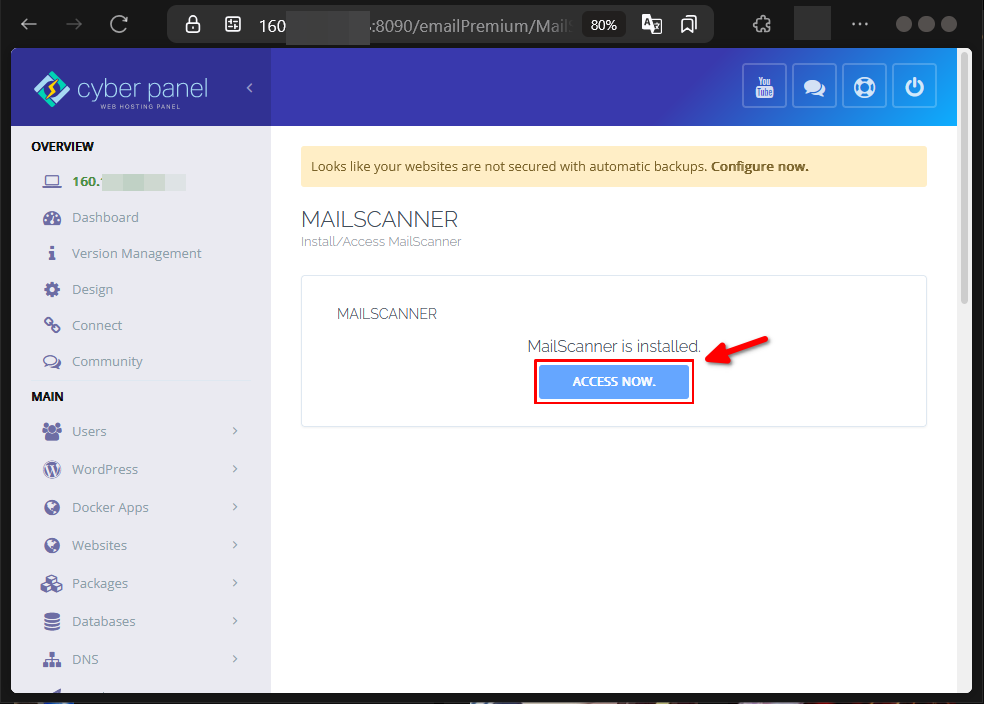Click the WordPress logo icon
Image resolution: width=984 pixels, height=704 pixels.
pyautogui.click(x=52, y=469)
